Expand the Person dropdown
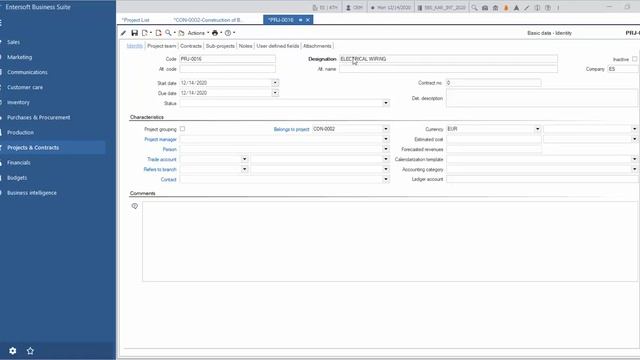The width and height of the screenshot is (640, 360). pos(386,149)
